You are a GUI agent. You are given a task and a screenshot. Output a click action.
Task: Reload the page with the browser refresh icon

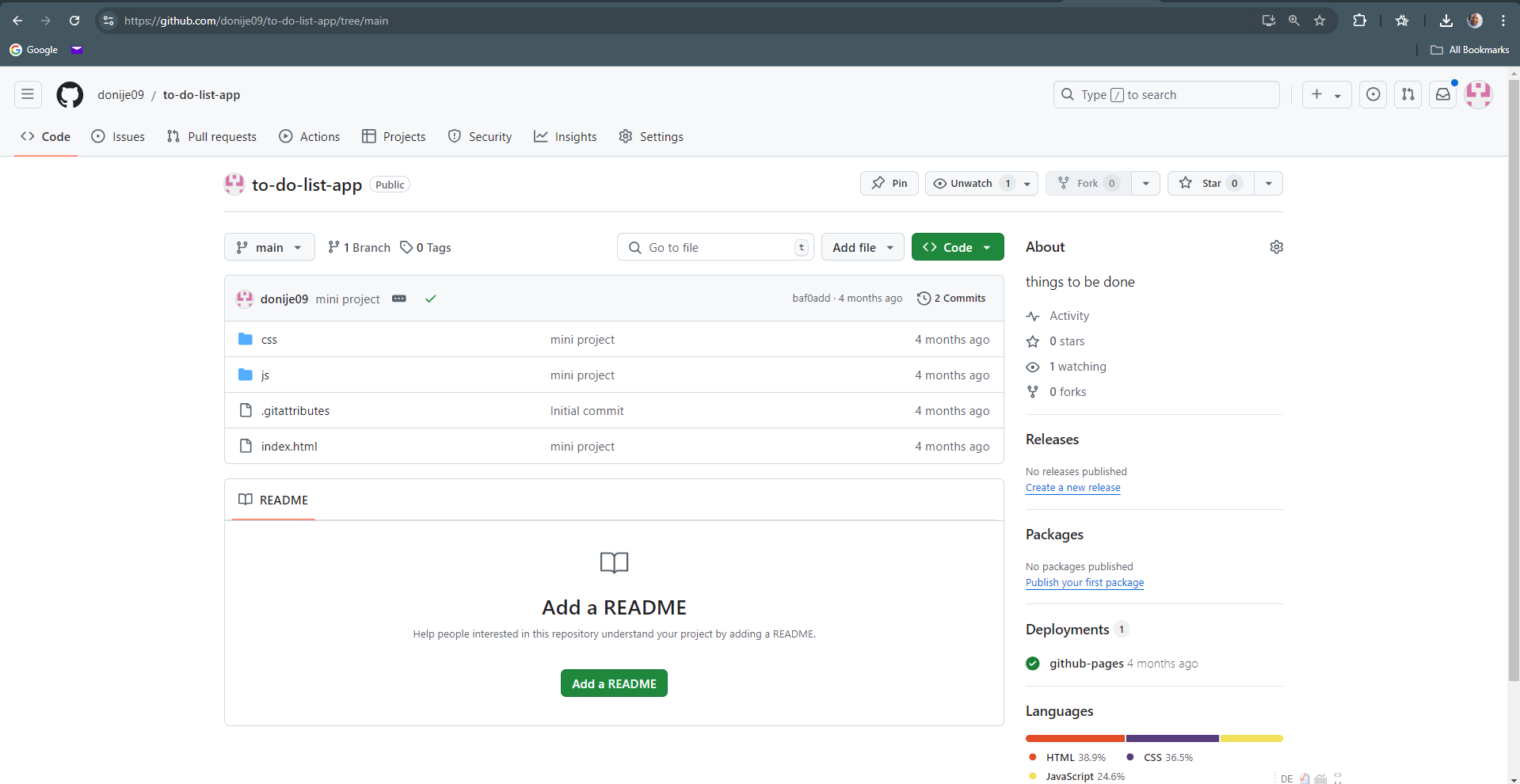(x=74, y=21)
